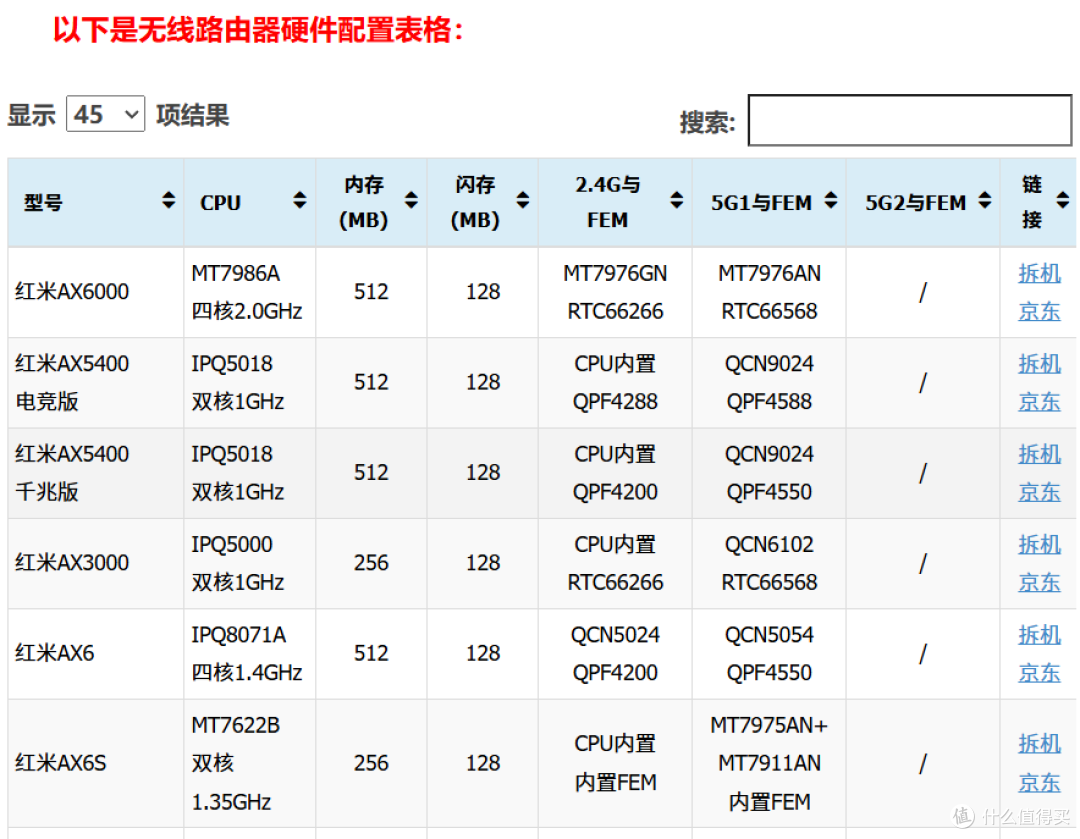The height and width of the screenshot is (839, 1080).
Task: Click the IPQ5000 双核1GHz CPU cell
Action: pyautogui.click(x=249, y=563)
